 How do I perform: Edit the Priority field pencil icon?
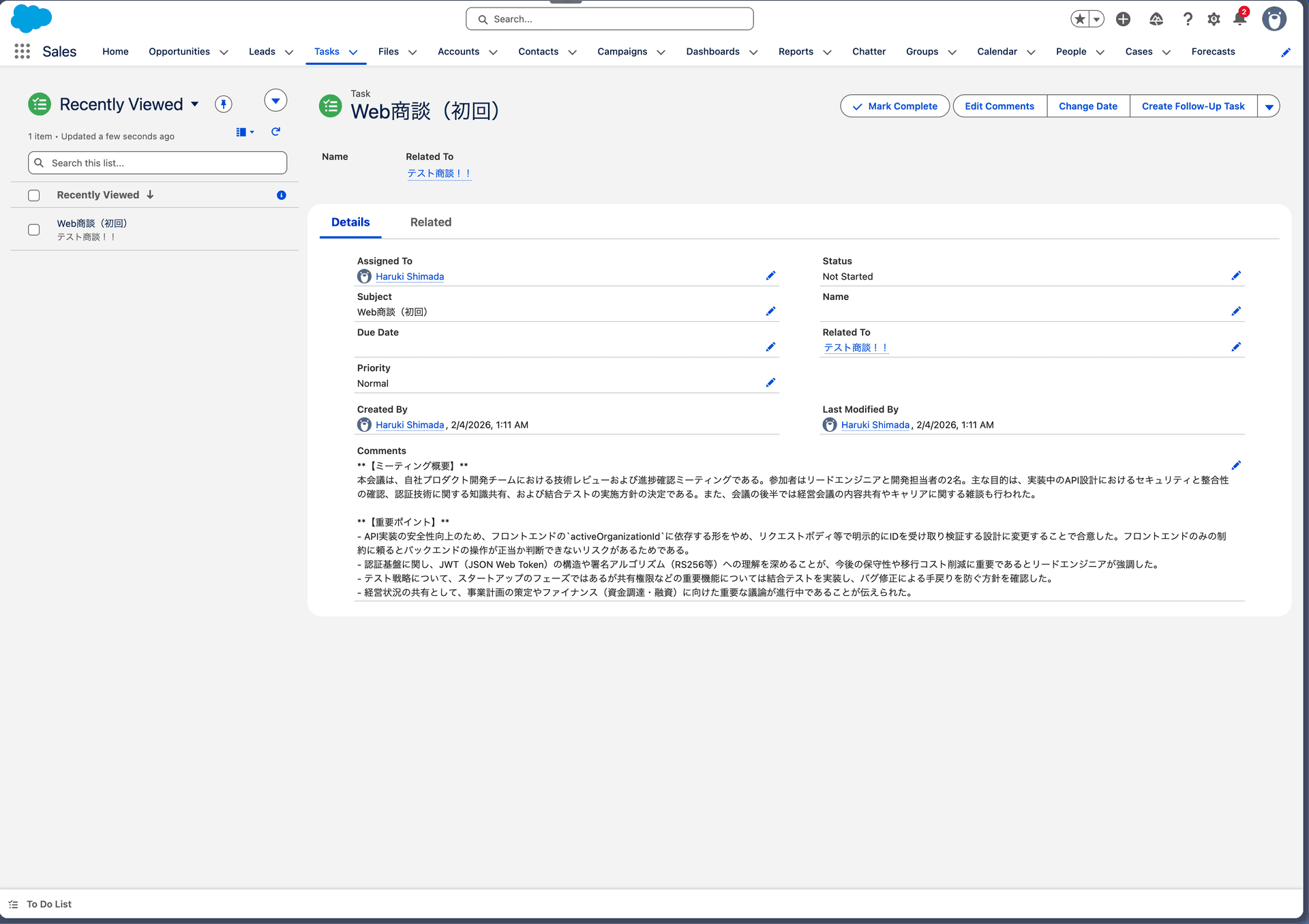(770, 382)
